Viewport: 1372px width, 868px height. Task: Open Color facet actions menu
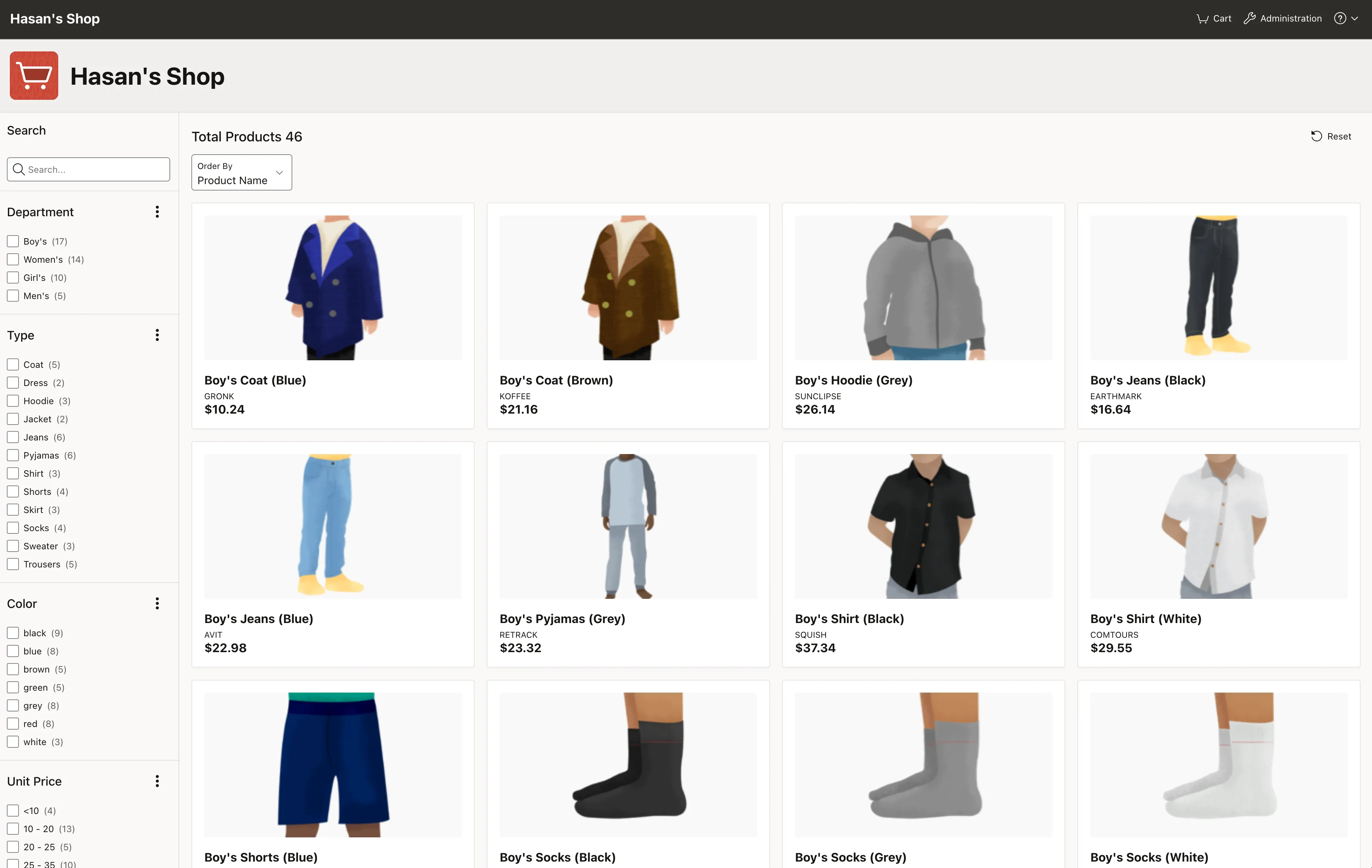click(x=157, y=604)
